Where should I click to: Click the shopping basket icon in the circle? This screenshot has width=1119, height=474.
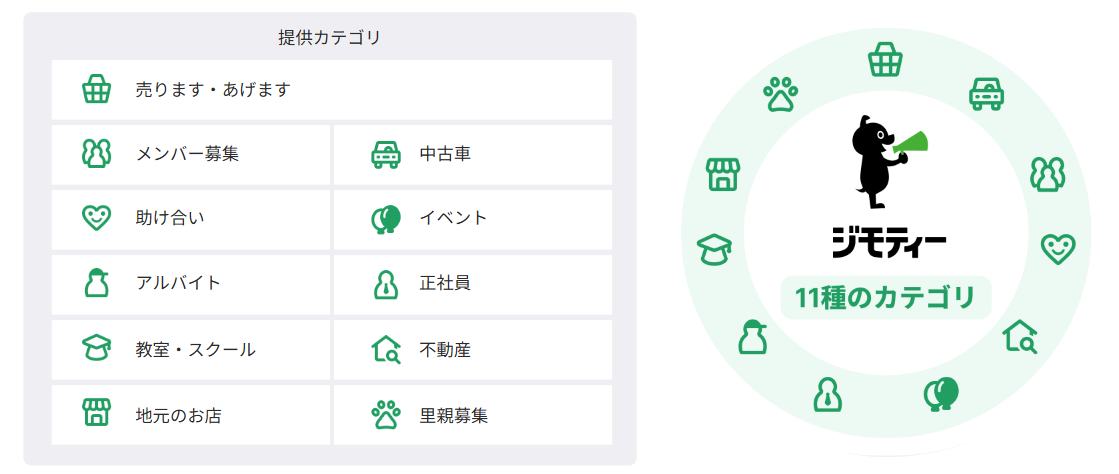pyautogui.click(x=885, y=60)
